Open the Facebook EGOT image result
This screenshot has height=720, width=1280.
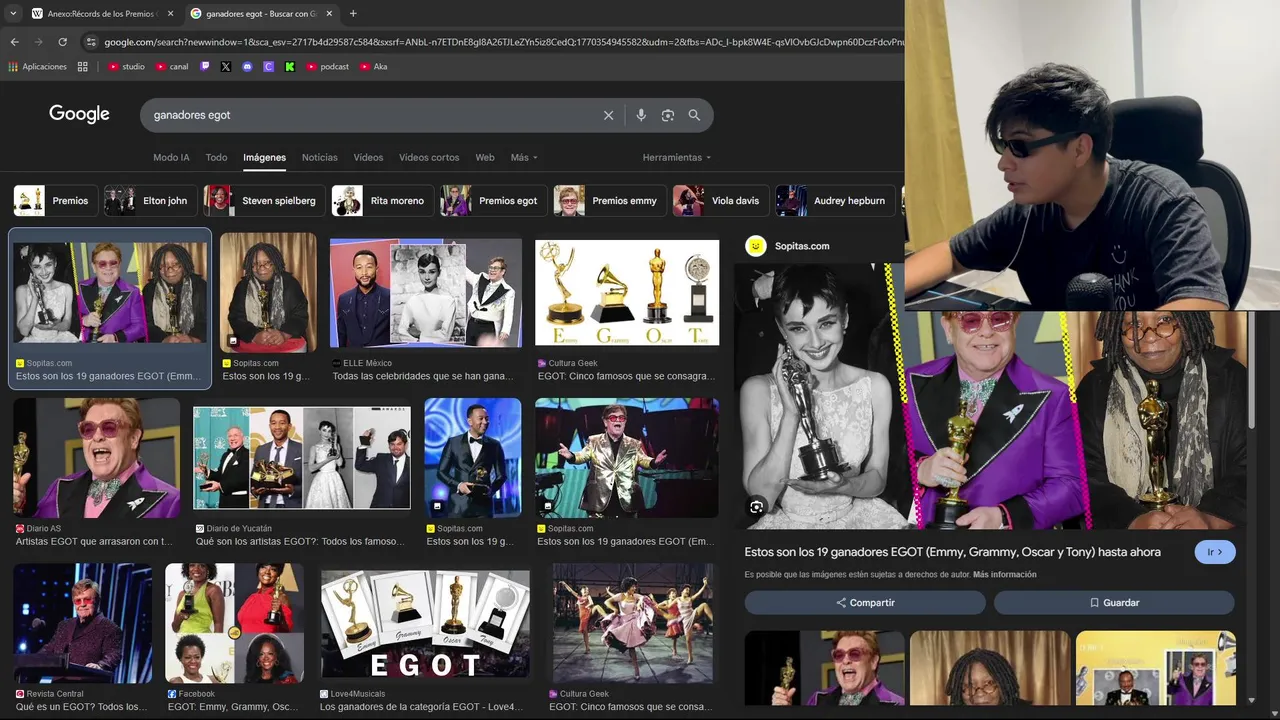(235, 623)
